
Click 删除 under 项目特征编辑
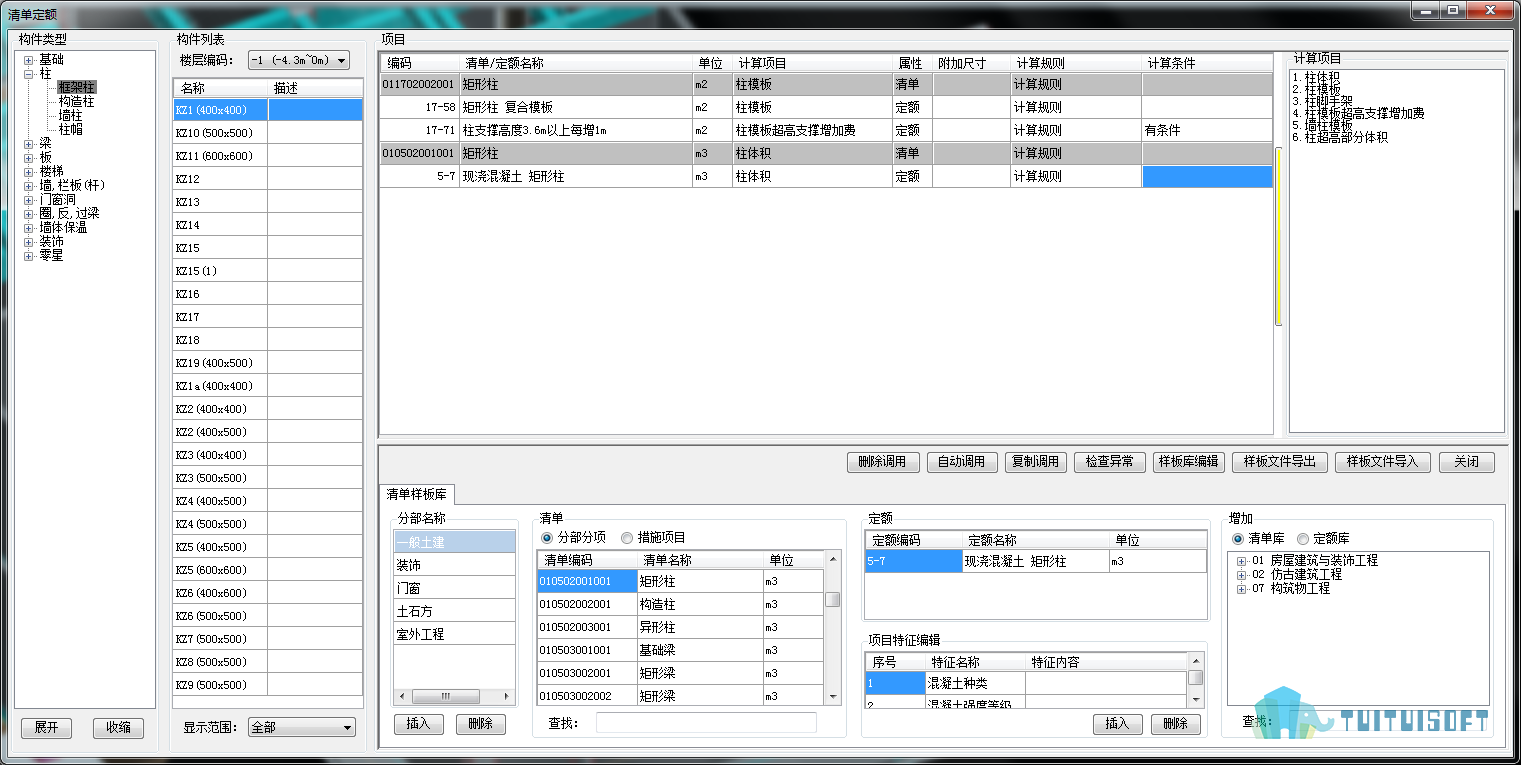click(1176, 724)
